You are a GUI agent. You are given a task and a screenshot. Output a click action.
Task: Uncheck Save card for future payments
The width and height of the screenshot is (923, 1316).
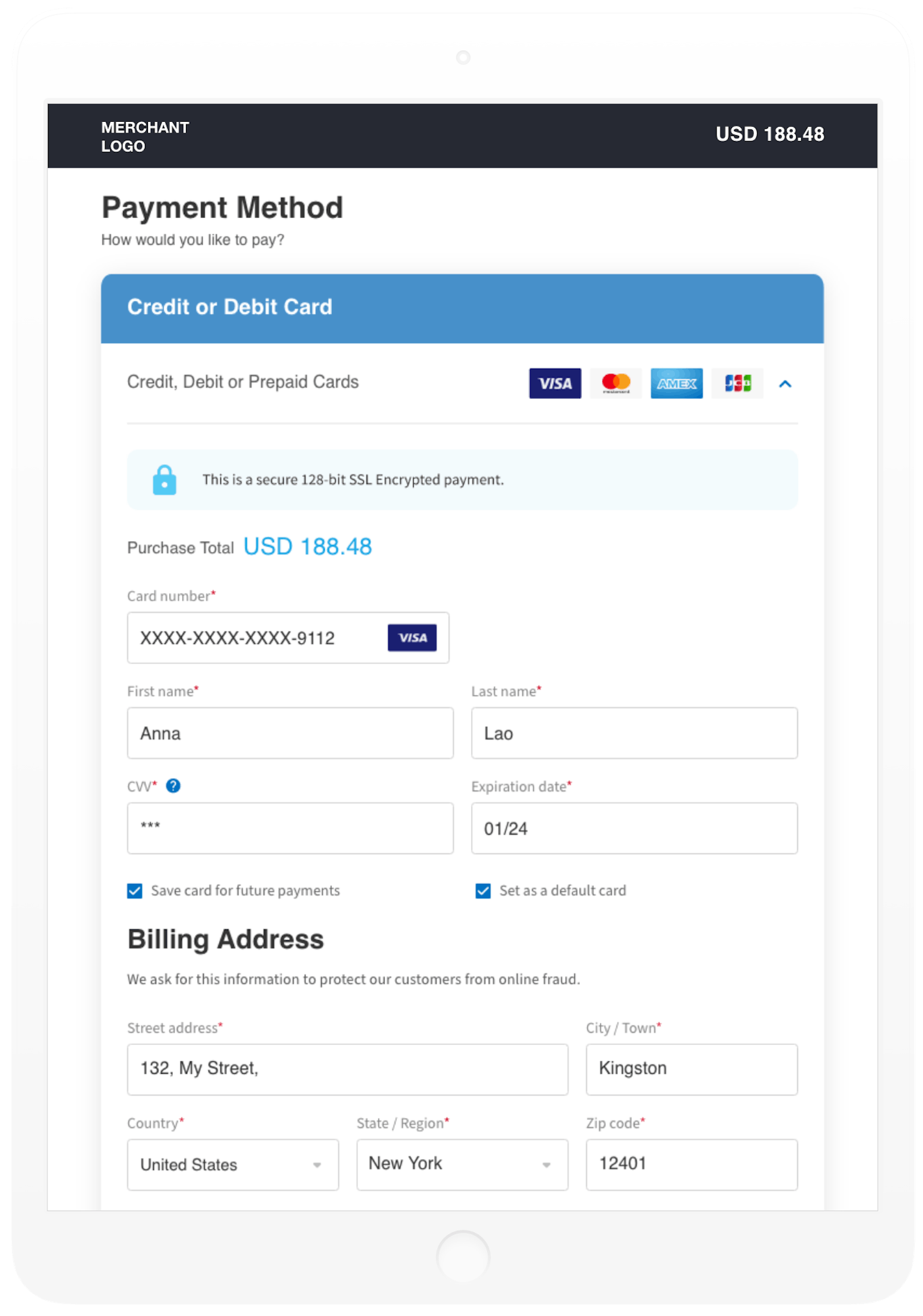coord(135,891)
